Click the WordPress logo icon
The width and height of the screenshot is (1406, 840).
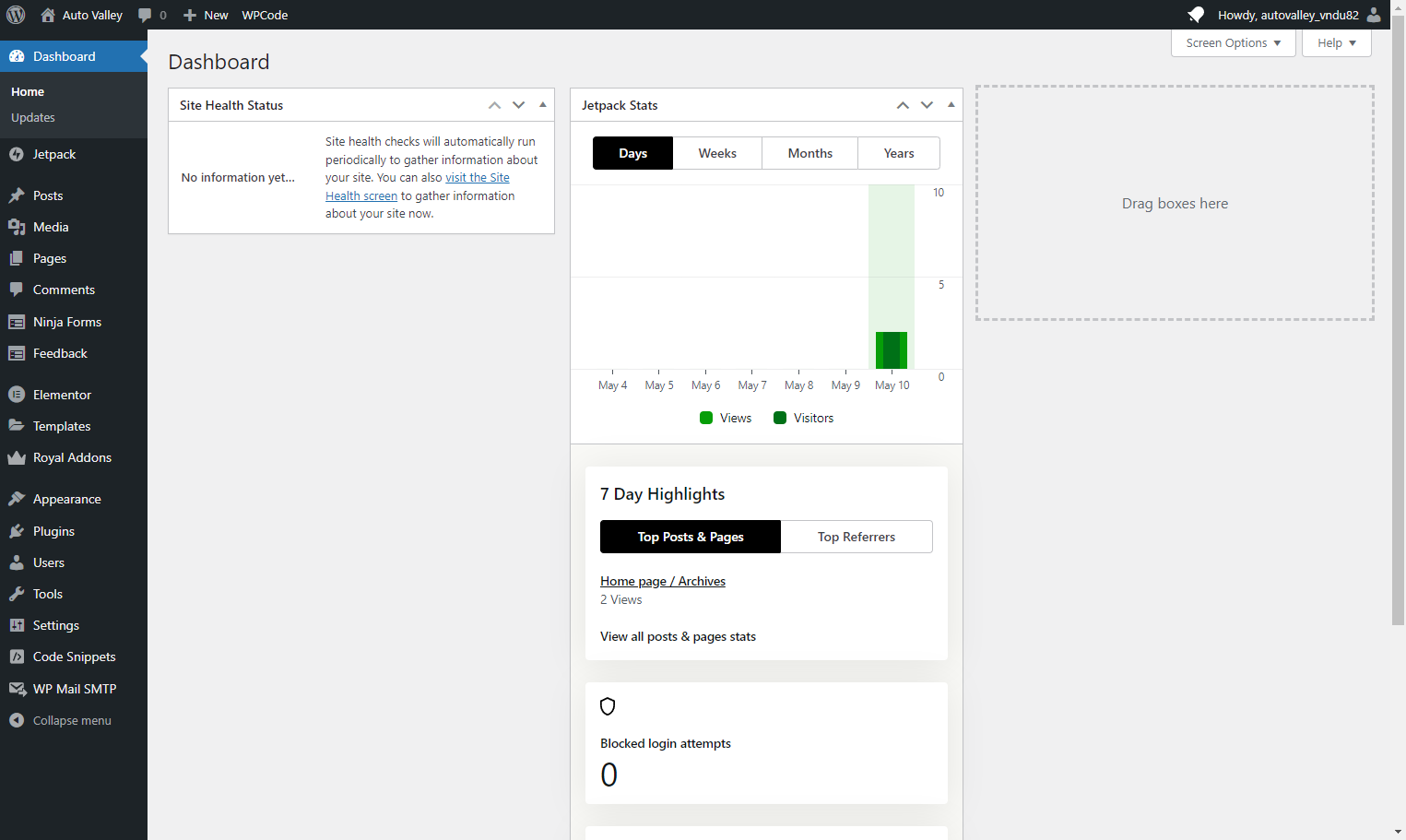(x=16, y=15)
